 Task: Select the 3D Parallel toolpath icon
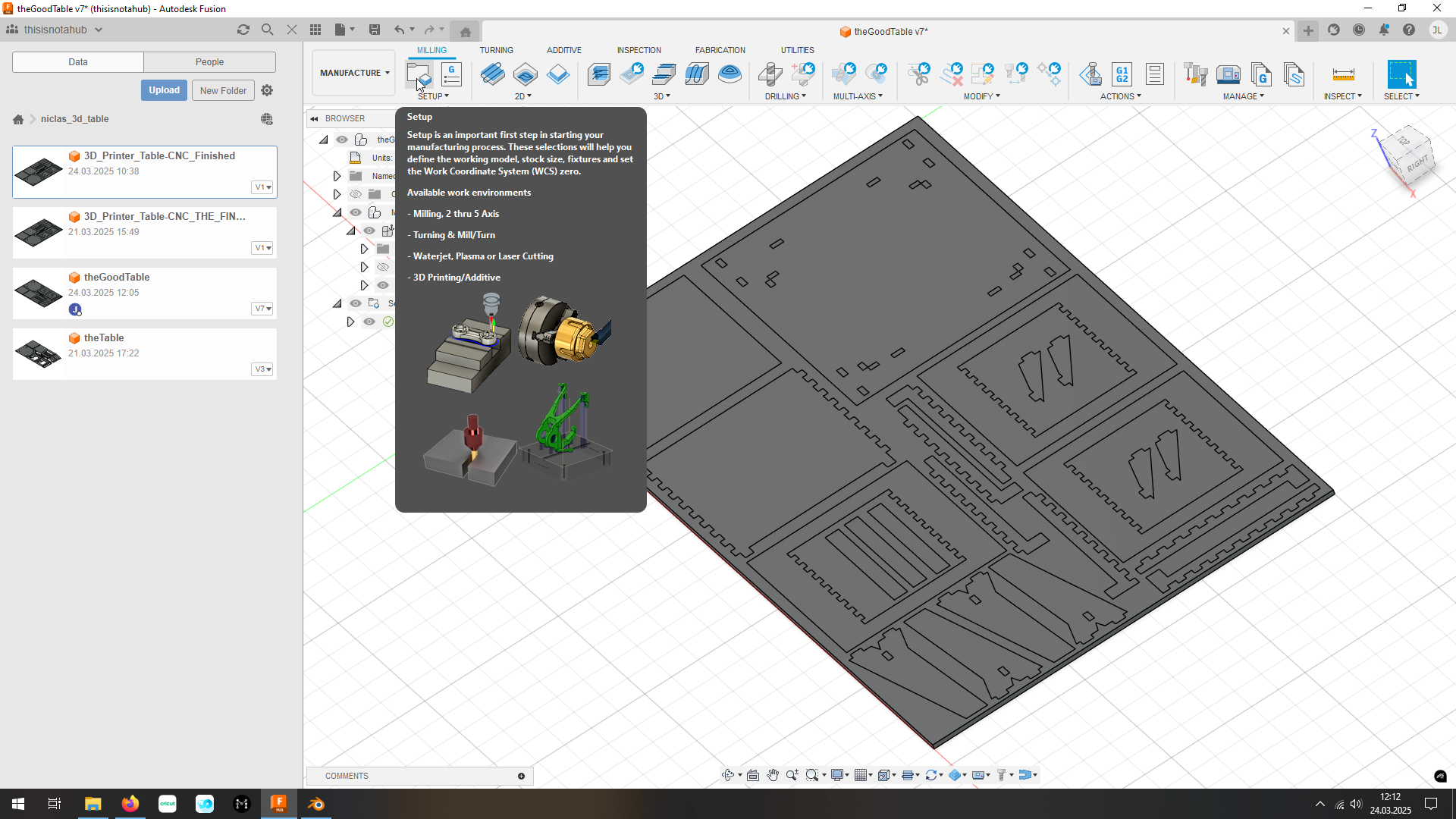(x=696, y=74)
